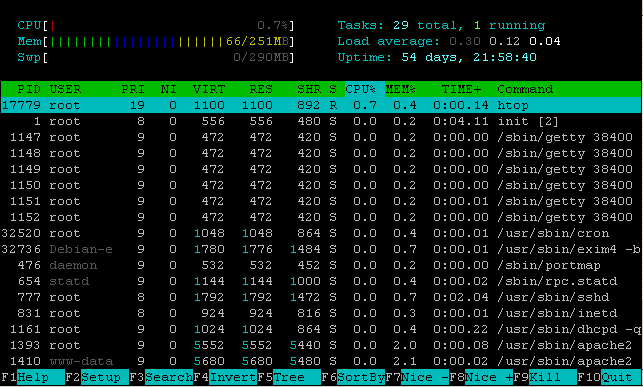
Task: Select the getty process with PID 1151
Action: pos(321,201)
